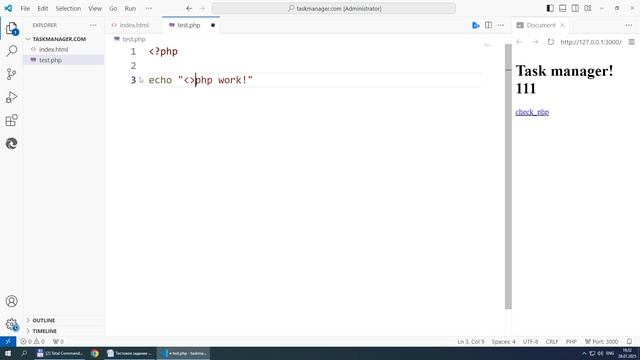Open Windows taskbar search

tap(24, 353)
